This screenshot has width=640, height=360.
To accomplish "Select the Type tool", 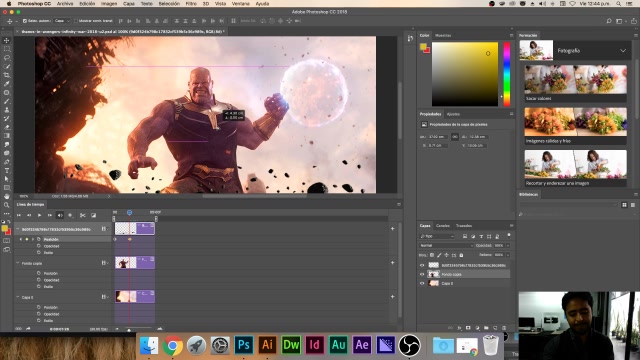I will click(x=7, y=170).
